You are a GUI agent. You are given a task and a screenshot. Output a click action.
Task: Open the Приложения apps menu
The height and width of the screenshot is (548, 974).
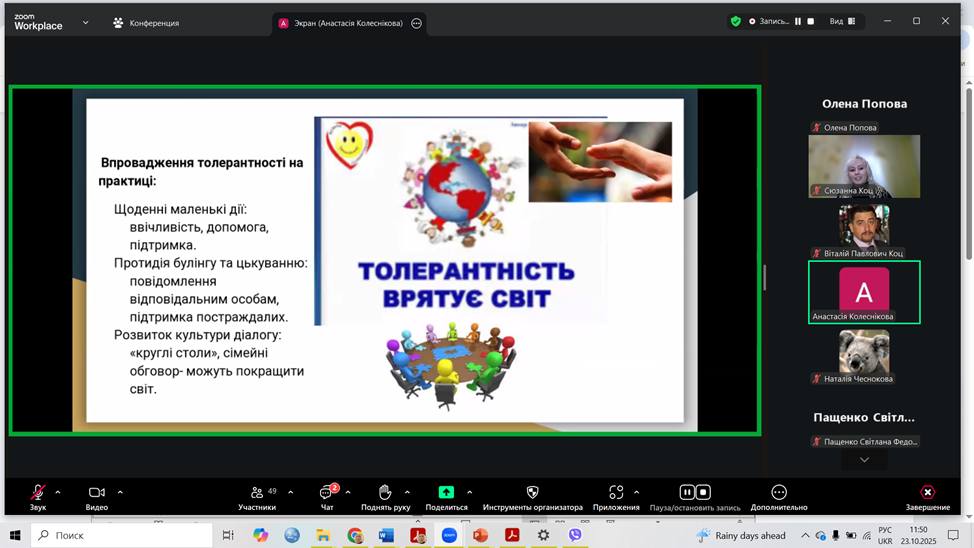[x=615, y=493]
